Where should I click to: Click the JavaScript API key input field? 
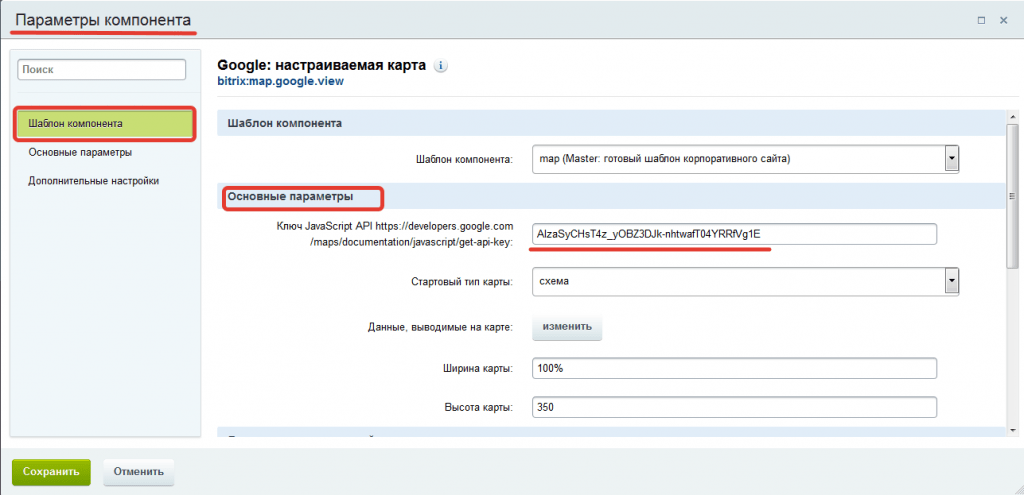tap(735, 234)
